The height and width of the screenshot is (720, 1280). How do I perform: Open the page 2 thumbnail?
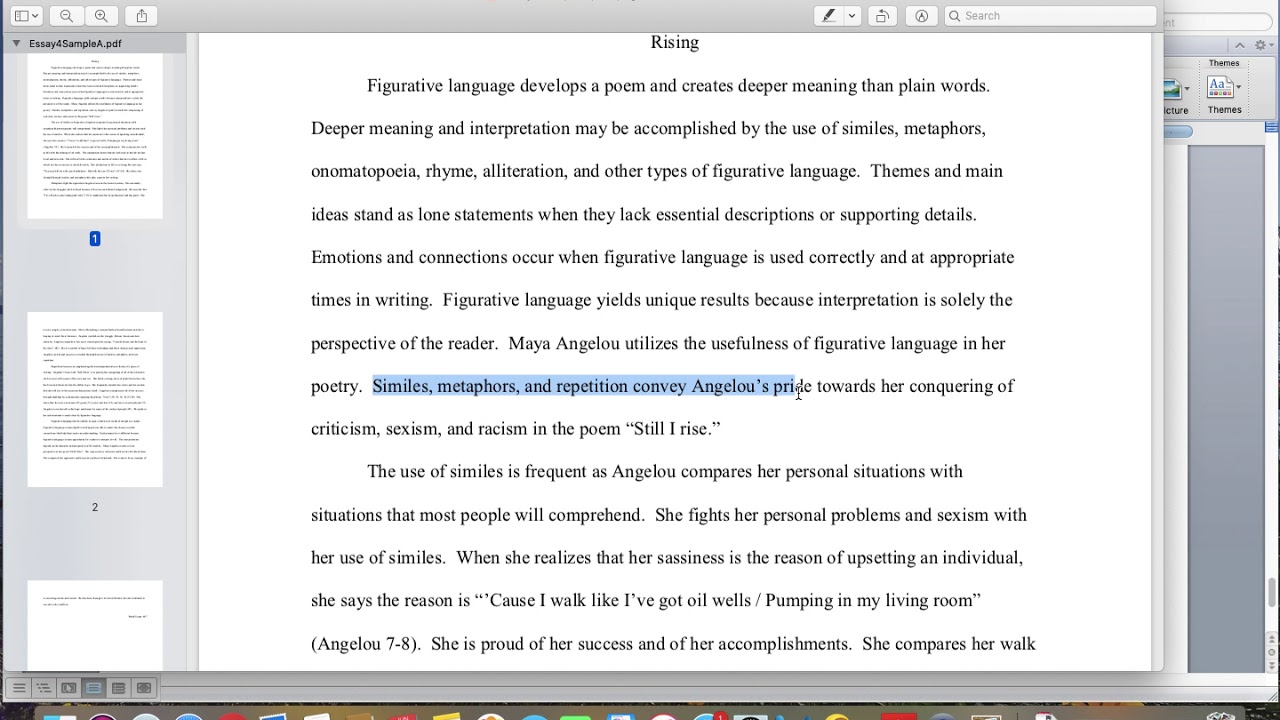[95, 400]
